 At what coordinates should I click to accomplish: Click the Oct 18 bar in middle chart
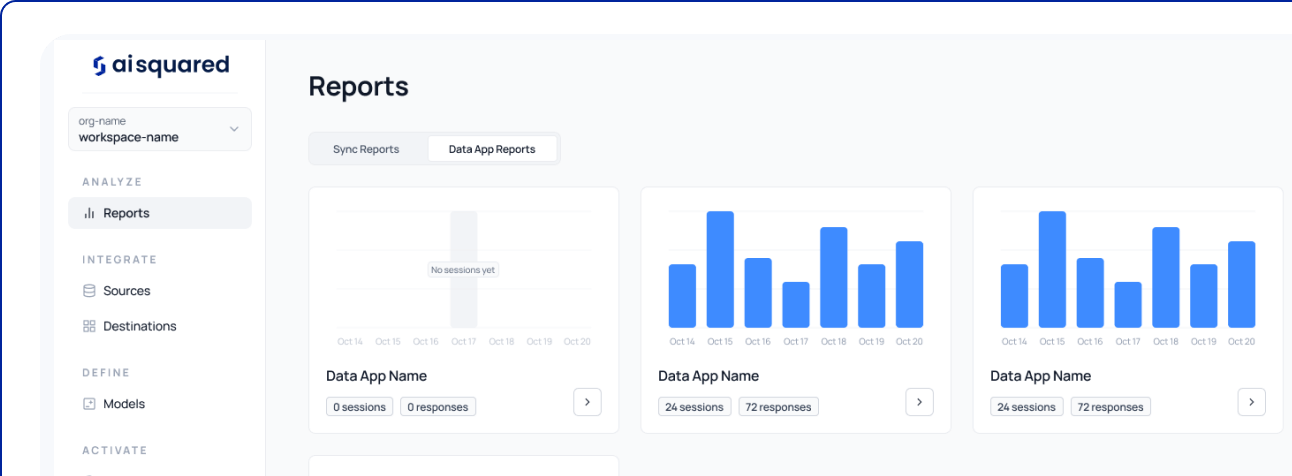pos(834,277)
